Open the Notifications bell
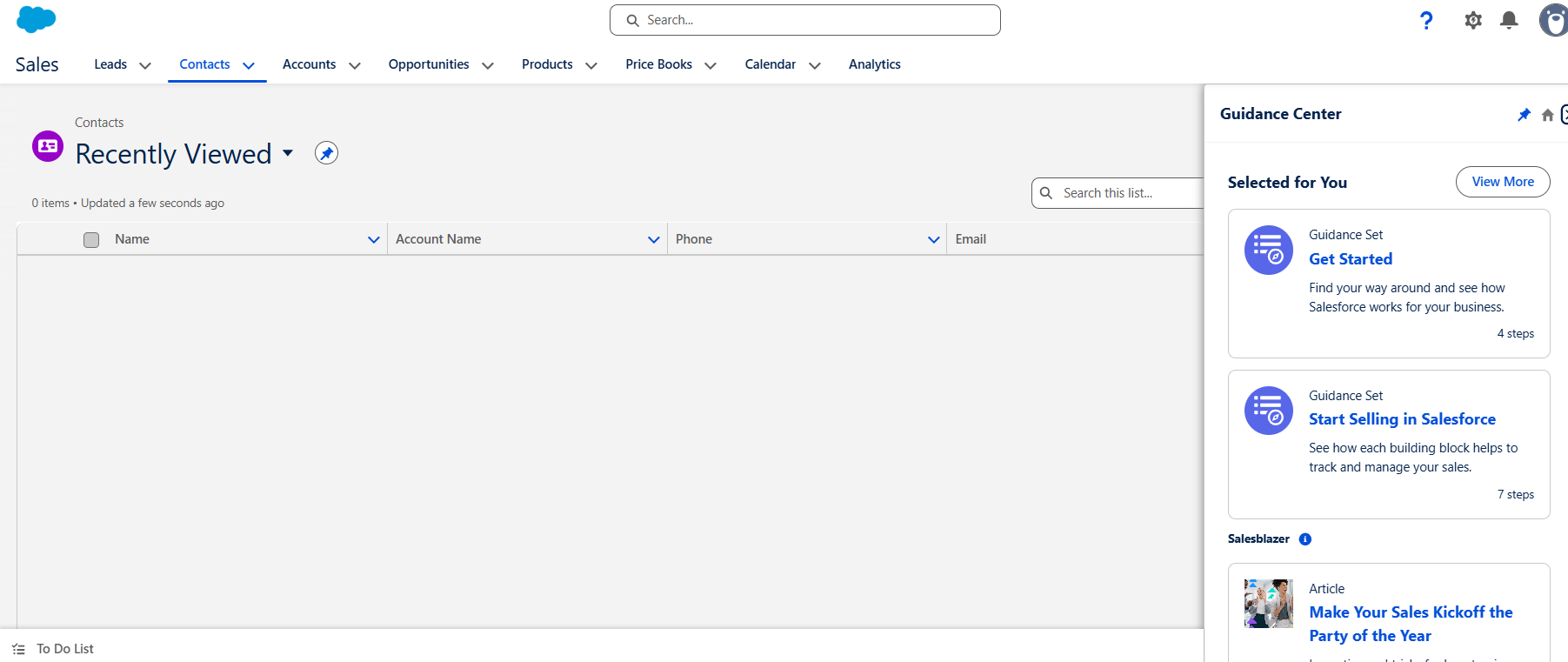Viewport: 1568px width, 662px height. click(x=1509, y=20)
